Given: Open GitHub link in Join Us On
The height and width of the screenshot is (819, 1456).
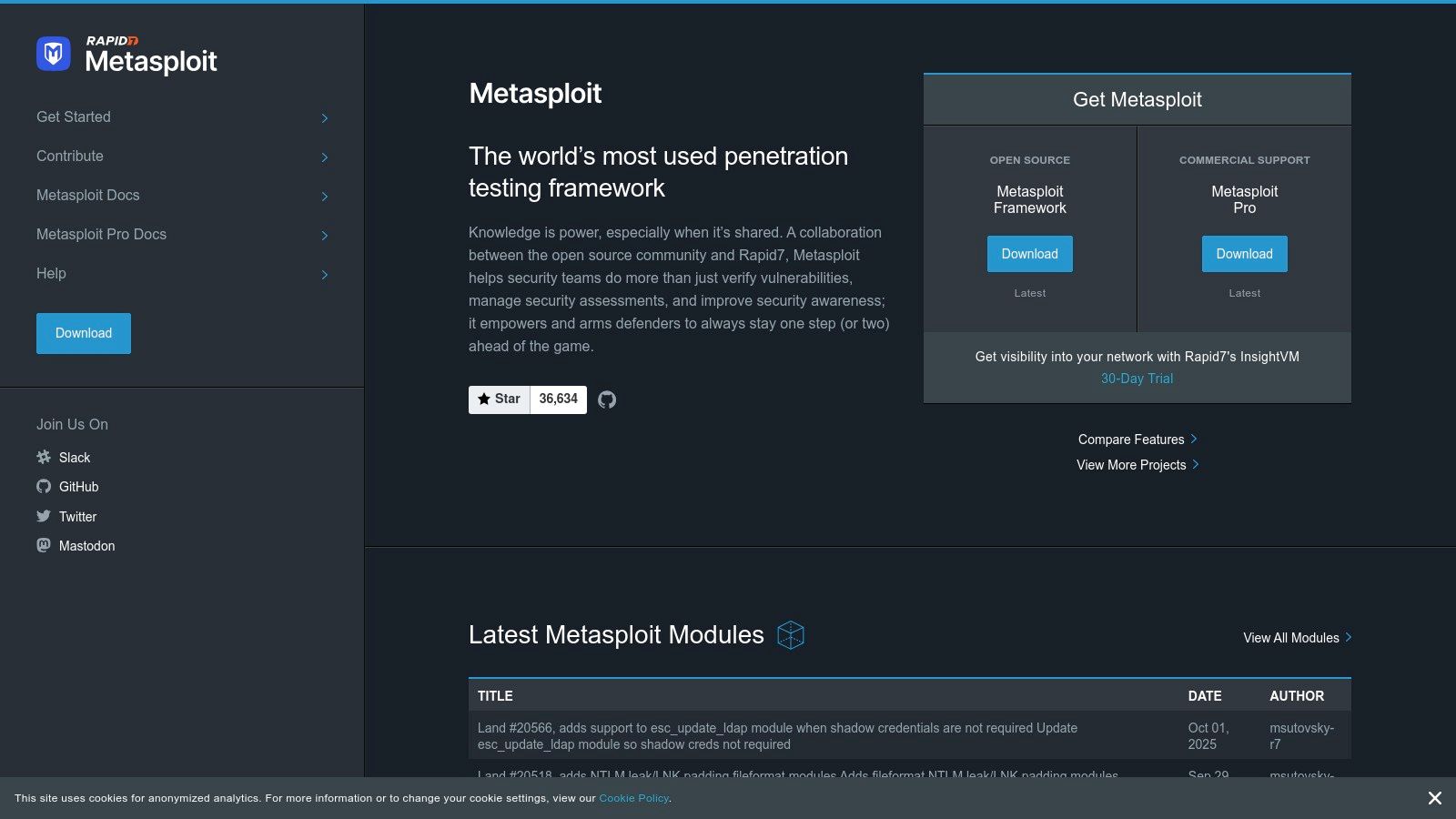Looking at the screenshot, I should pyautogui.click(x=79, y=487).
